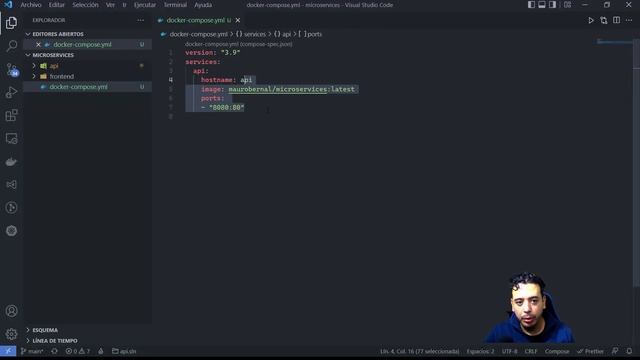Toggle the primary side bar visibility
Viewport: 640px width, 360px height.
pyautogui.click(x=531, y=5)
